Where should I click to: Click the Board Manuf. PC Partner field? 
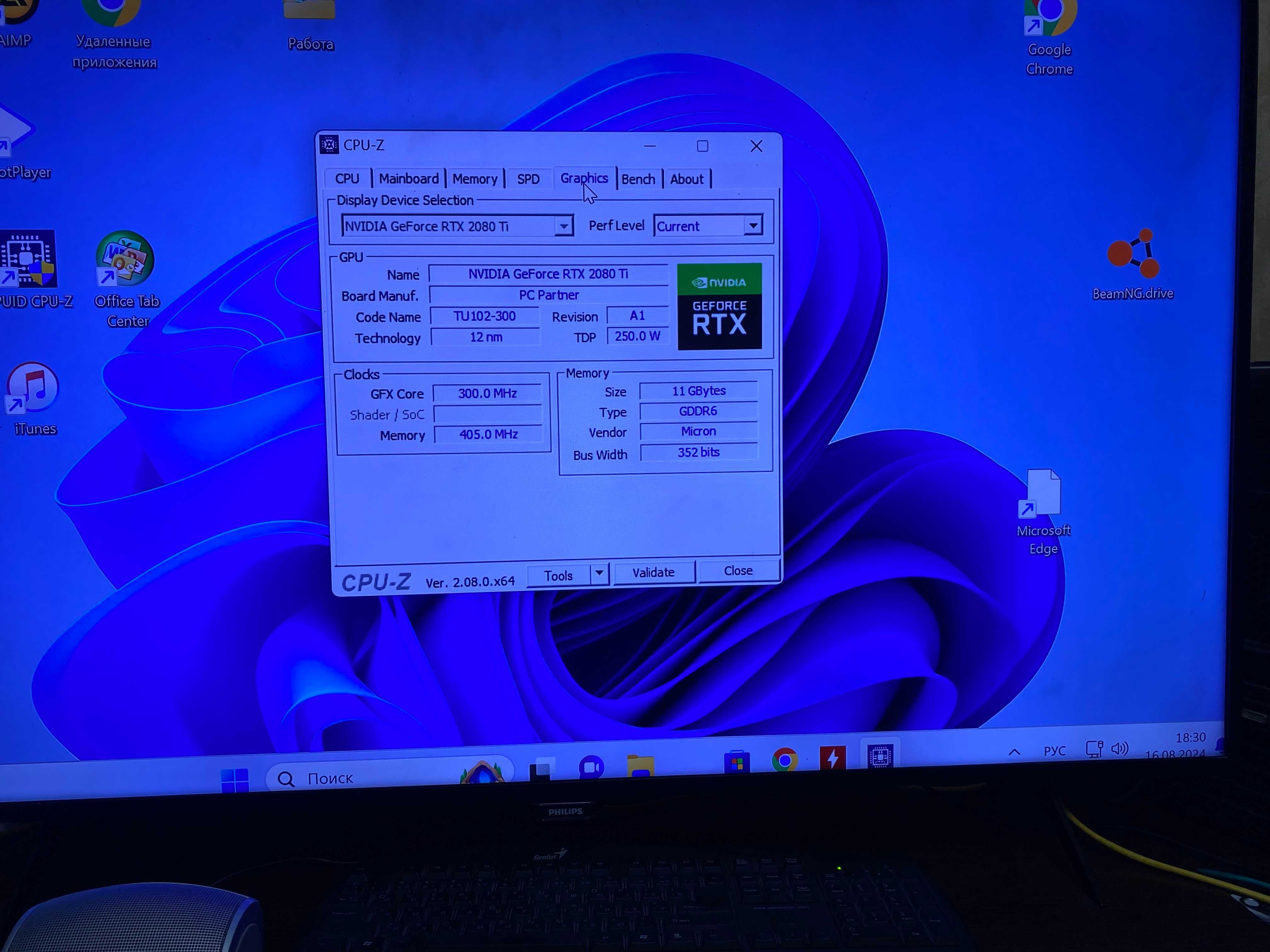(549, 295)
